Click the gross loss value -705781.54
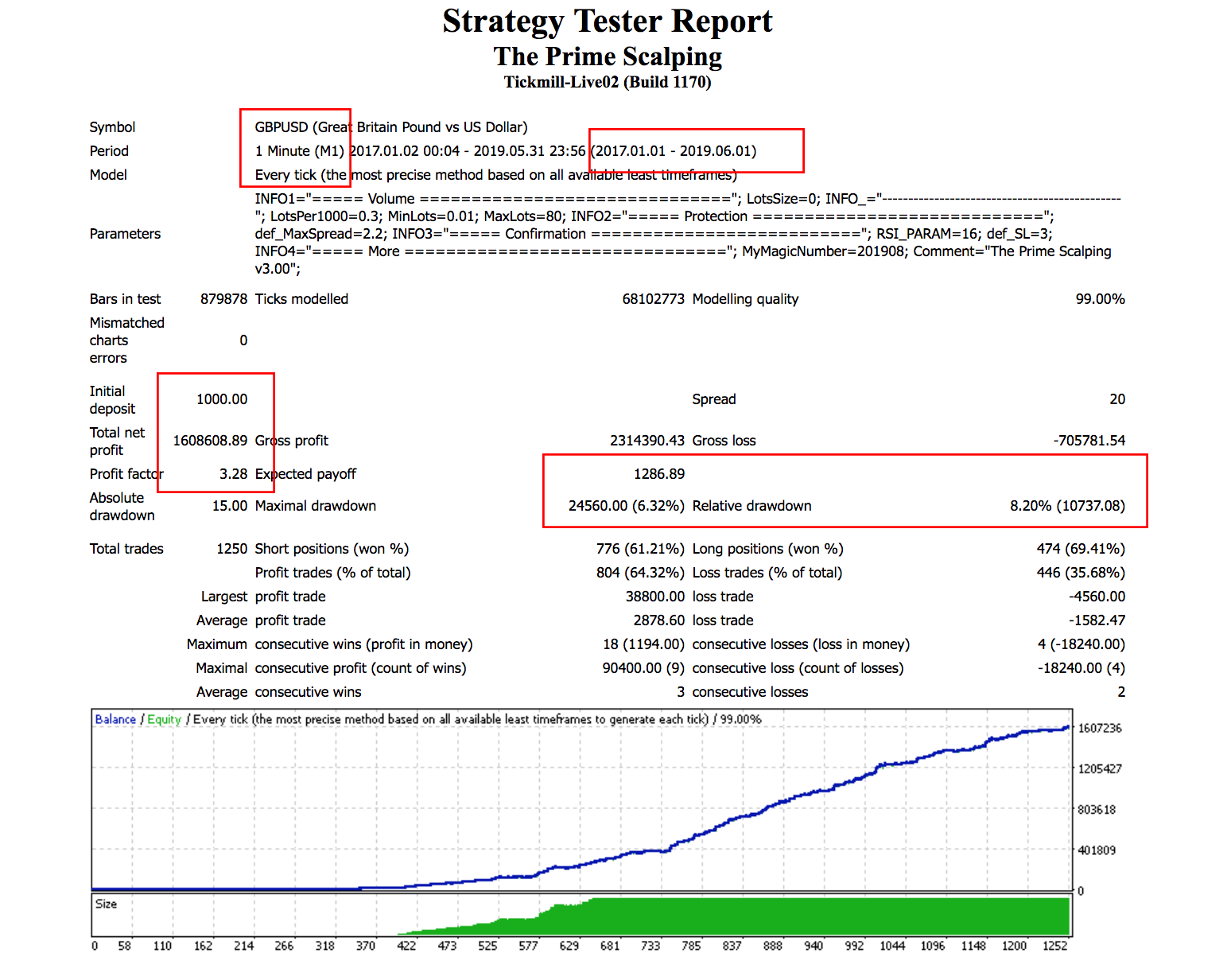1231x980 pixels. click(x=1089, y=441)
